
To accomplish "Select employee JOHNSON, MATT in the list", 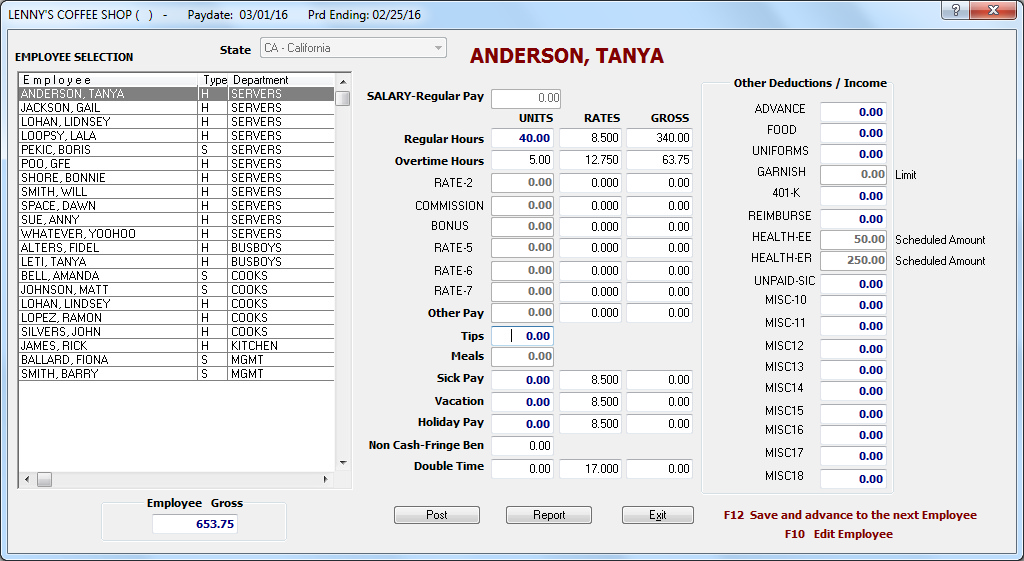I will click(x=176, y=290).
